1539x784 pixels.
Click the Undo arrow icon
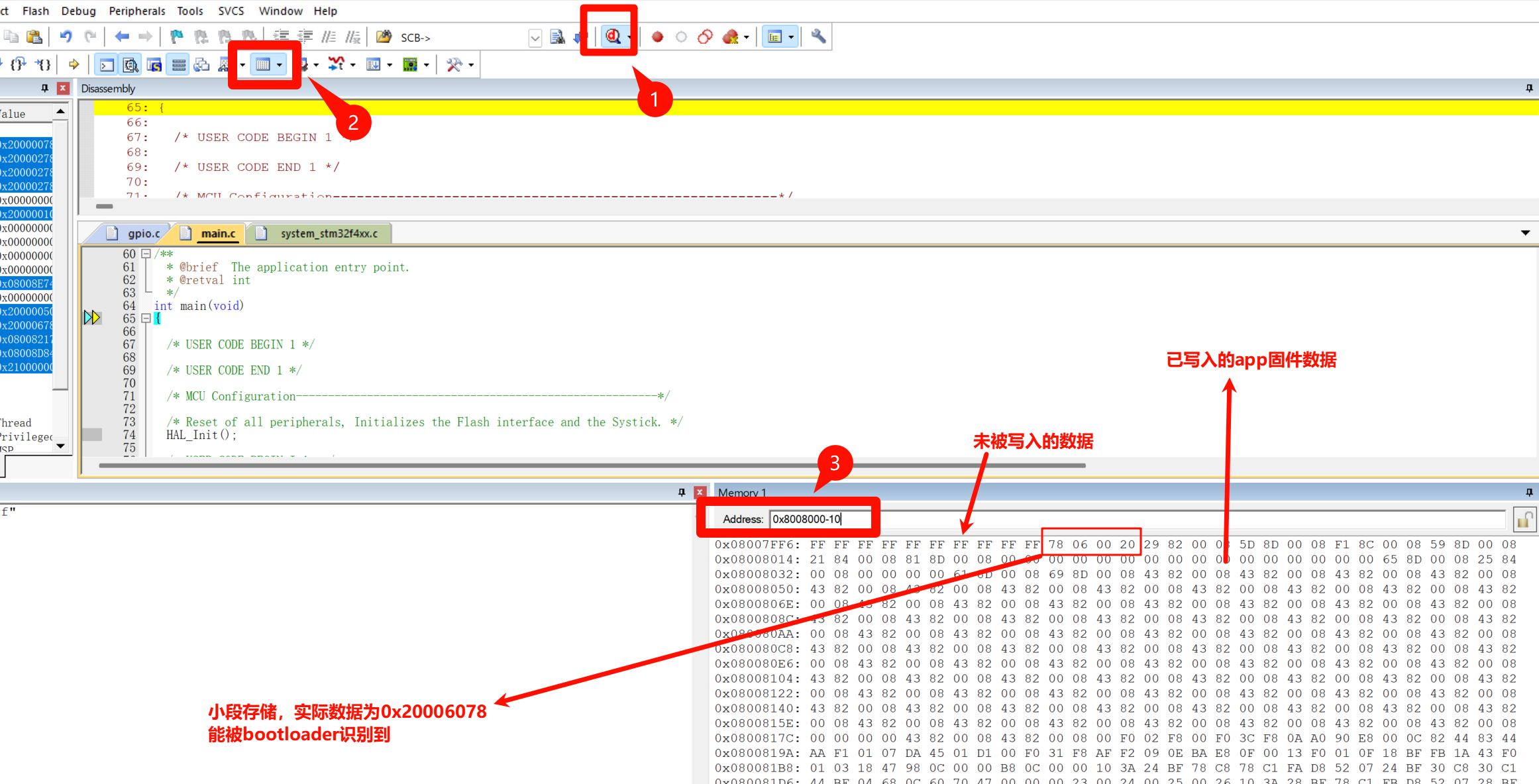66,36
